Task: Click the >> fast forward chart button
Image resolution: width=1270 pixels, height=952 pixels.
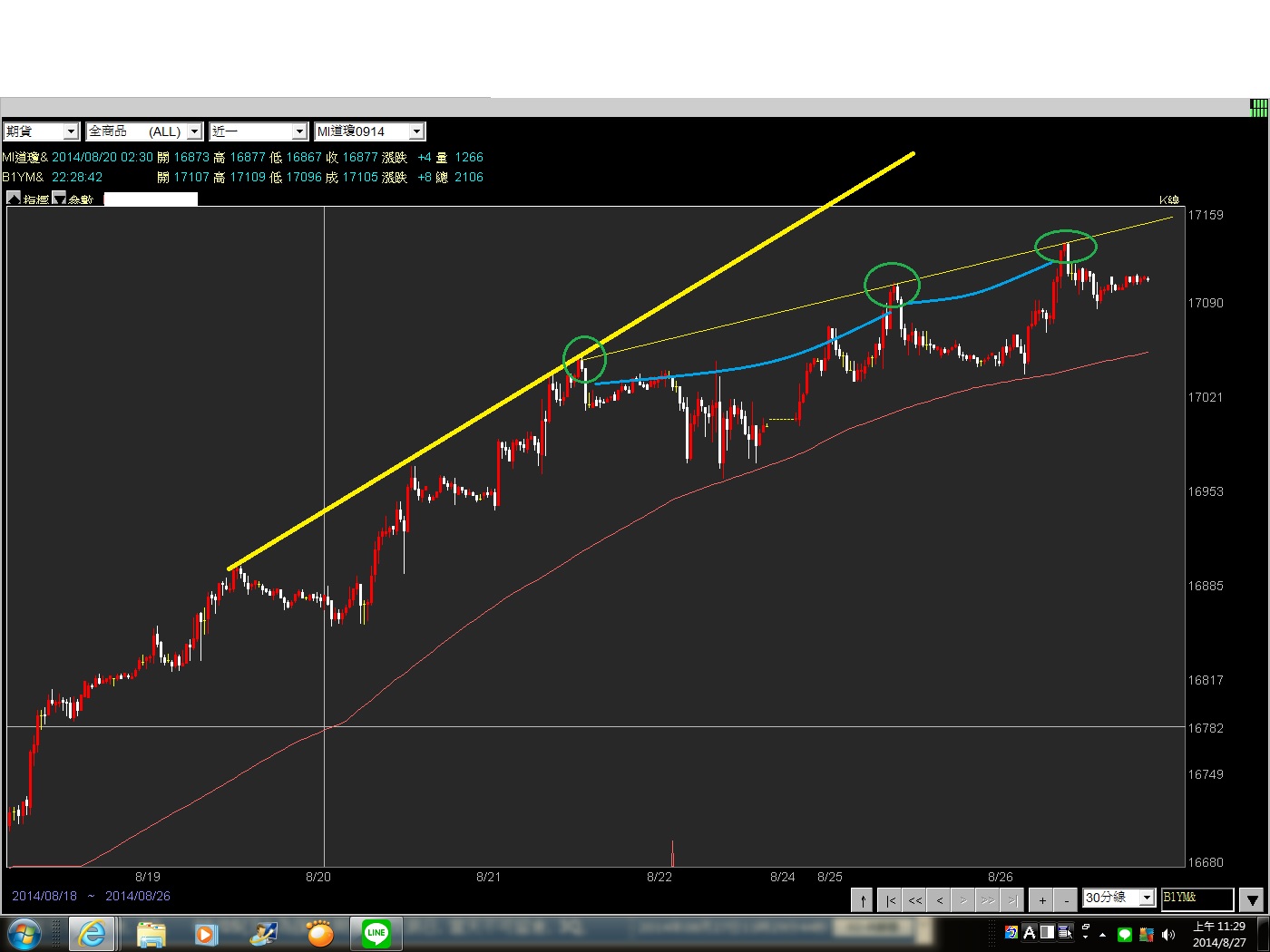Action: (x=988, y=899)
